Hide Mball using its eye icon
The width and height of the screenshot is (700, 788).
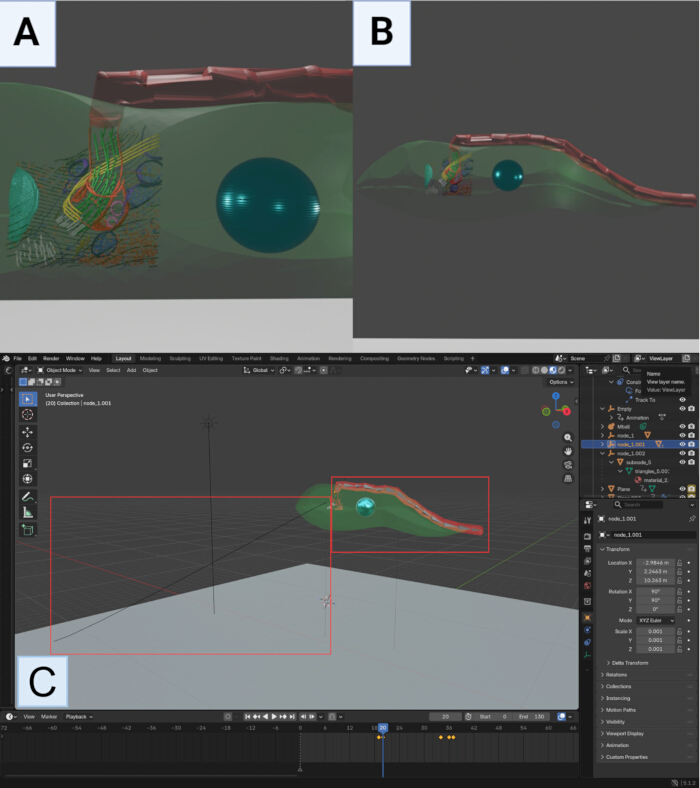(x=682, y=426)
